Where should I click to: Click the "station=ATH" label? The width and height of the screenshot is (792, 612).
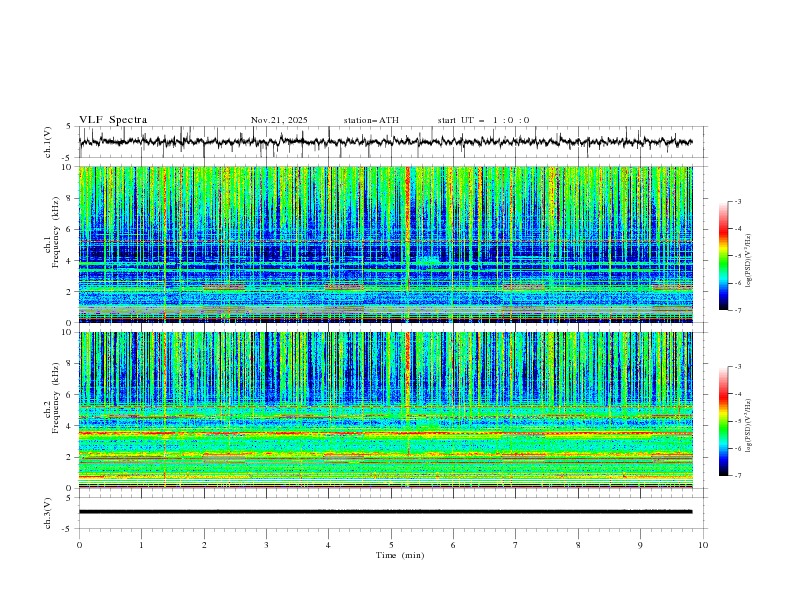(371, 120)
